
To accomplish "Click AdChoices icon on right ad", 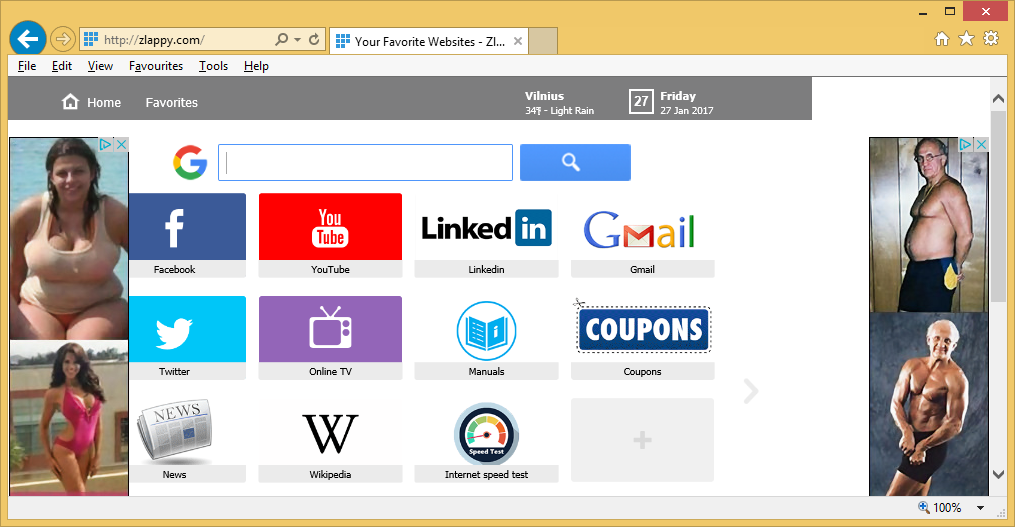I will (x=966, y=144).
